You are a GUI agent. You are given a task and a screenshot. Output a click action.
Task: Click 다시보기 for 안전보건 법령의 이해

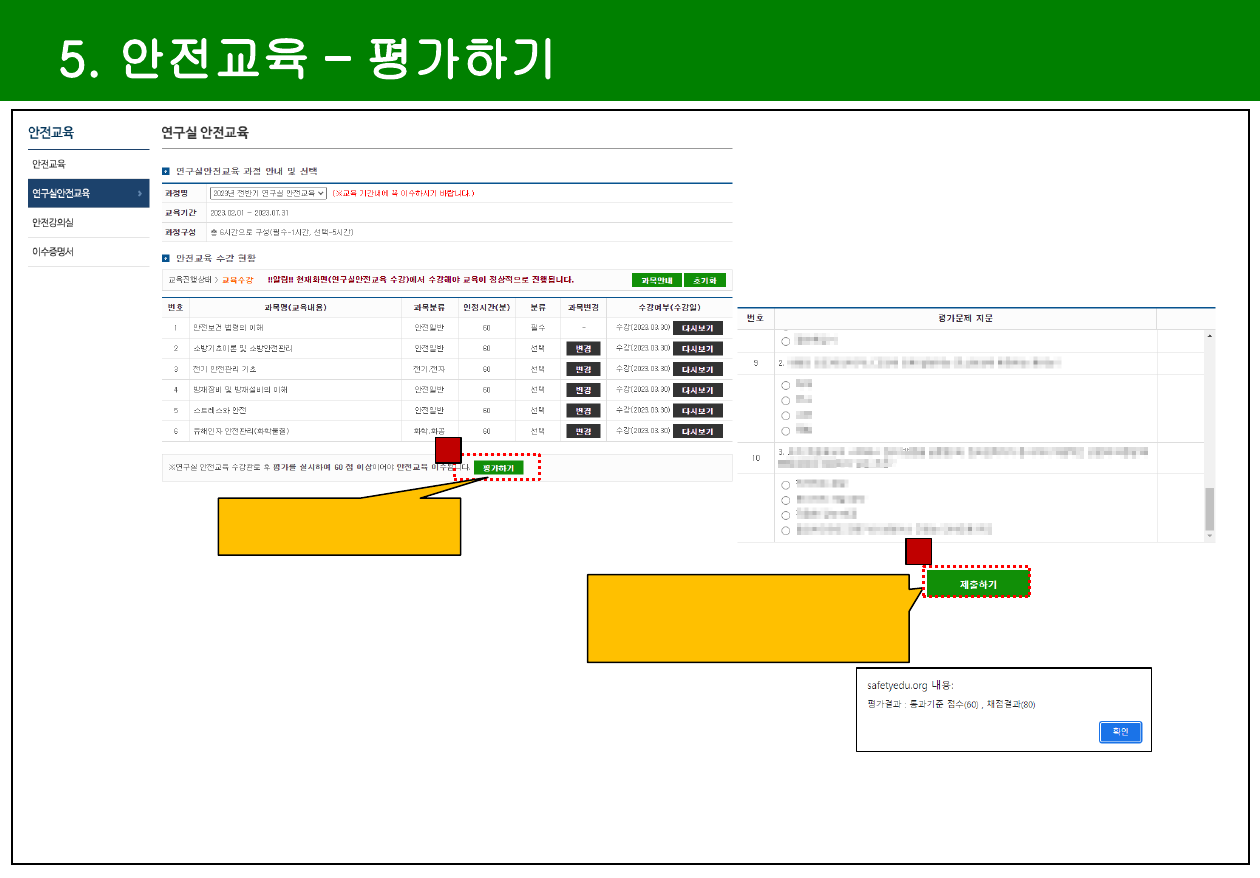[697, 328]
